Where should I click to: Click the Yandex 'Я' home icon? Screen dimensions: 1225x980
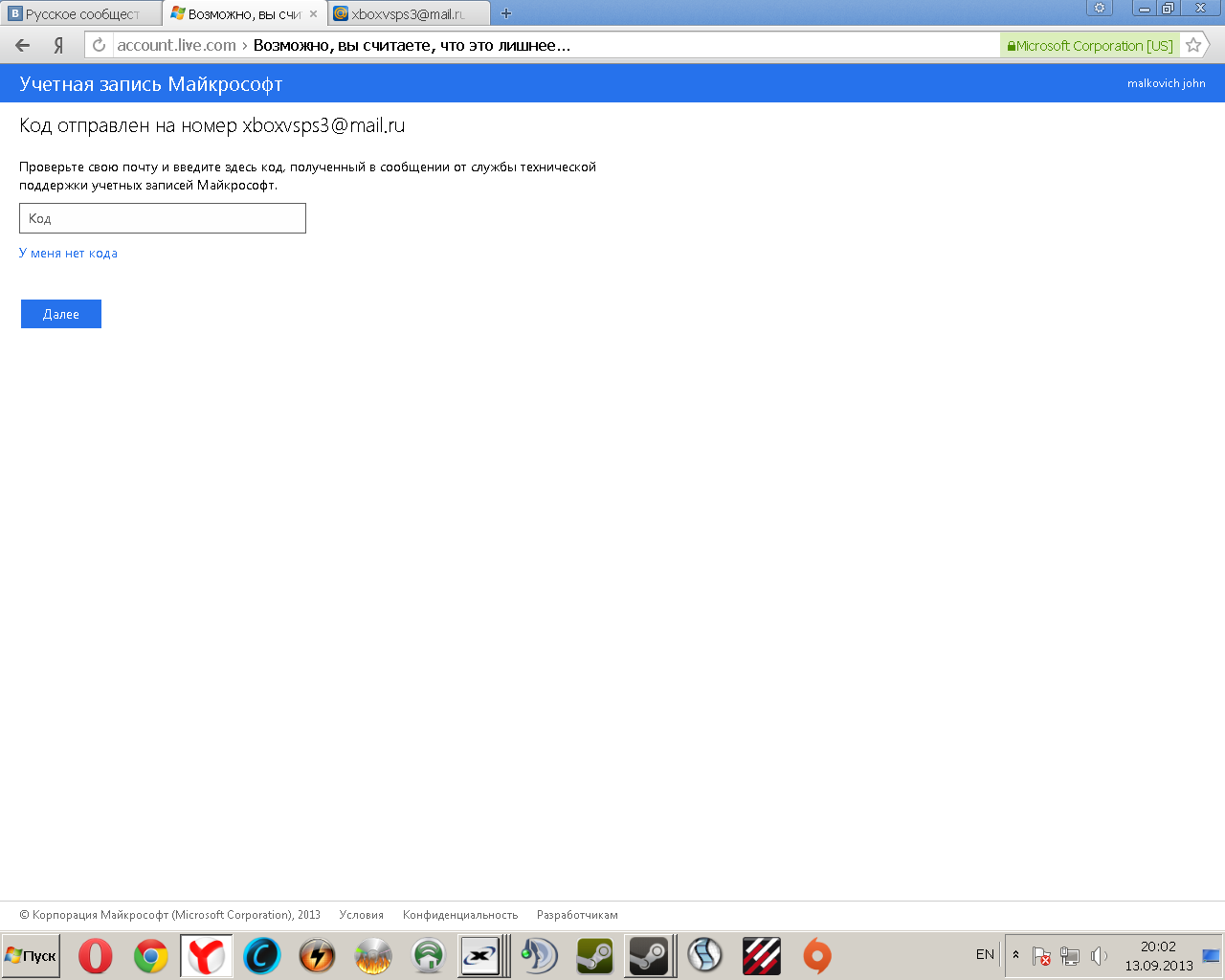[58, 45]
